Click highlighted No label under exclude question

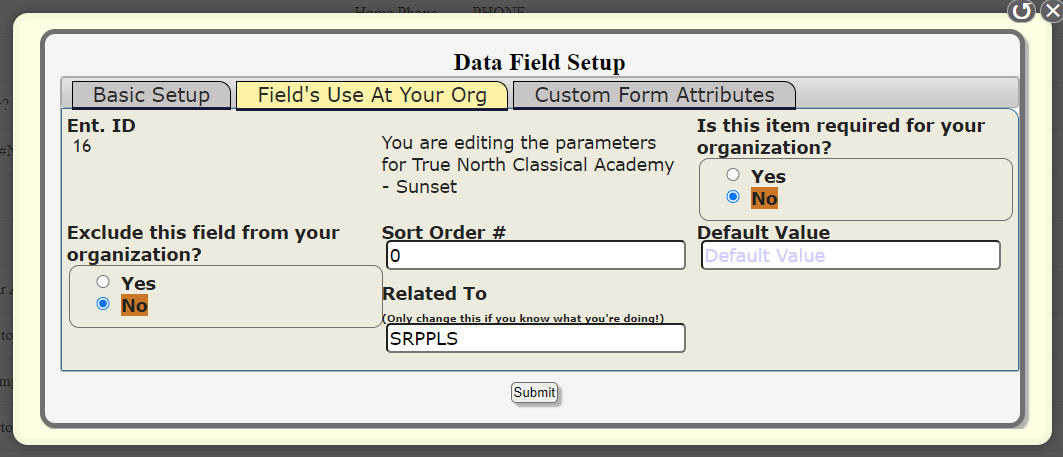134,305
